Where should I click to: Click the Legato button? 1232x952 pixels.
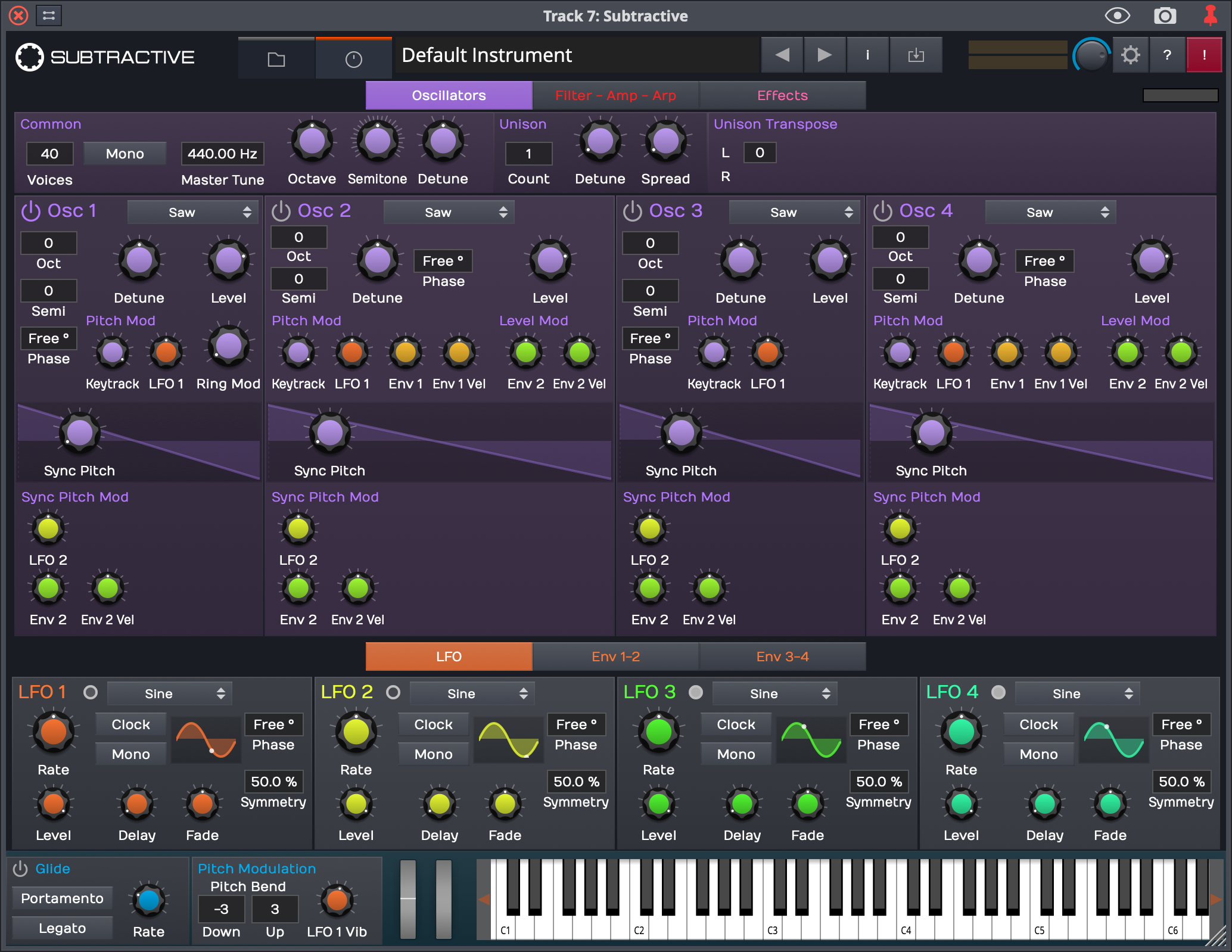click(62, 928)
